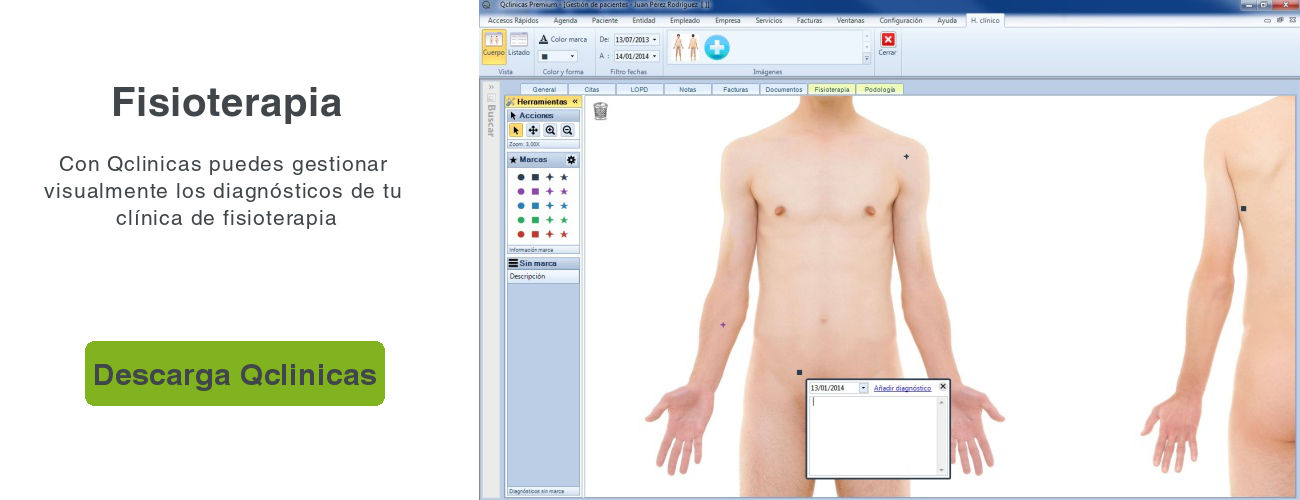Click the Descarga Qclinicas button
Screen dimensions: 1300x500
tap(235, 374)
